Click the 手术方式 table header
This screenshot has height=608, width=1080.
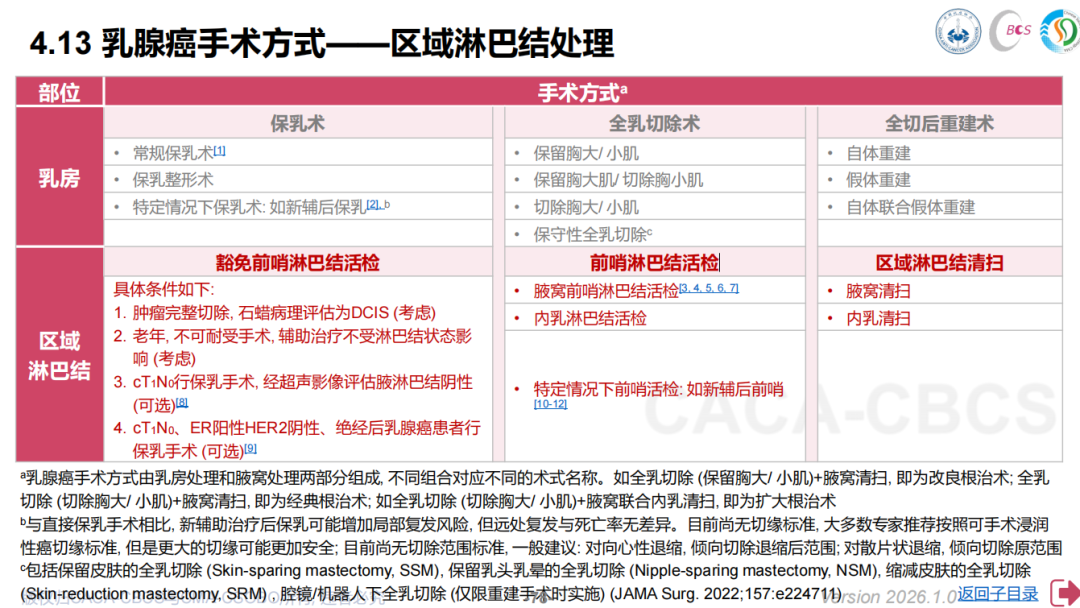click(582, 93)
